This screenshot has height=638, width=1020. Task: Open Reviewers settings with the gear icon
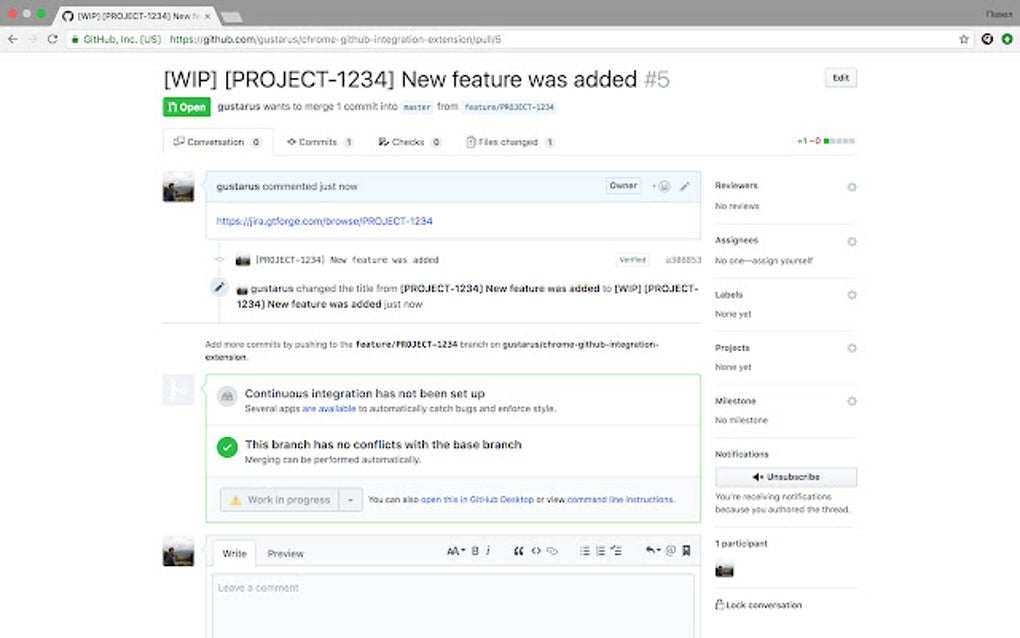(851, 186)
